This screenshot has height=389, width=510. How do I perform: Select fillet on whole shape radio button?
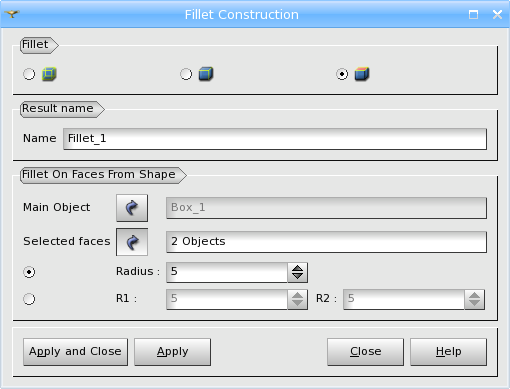[29, 74]
